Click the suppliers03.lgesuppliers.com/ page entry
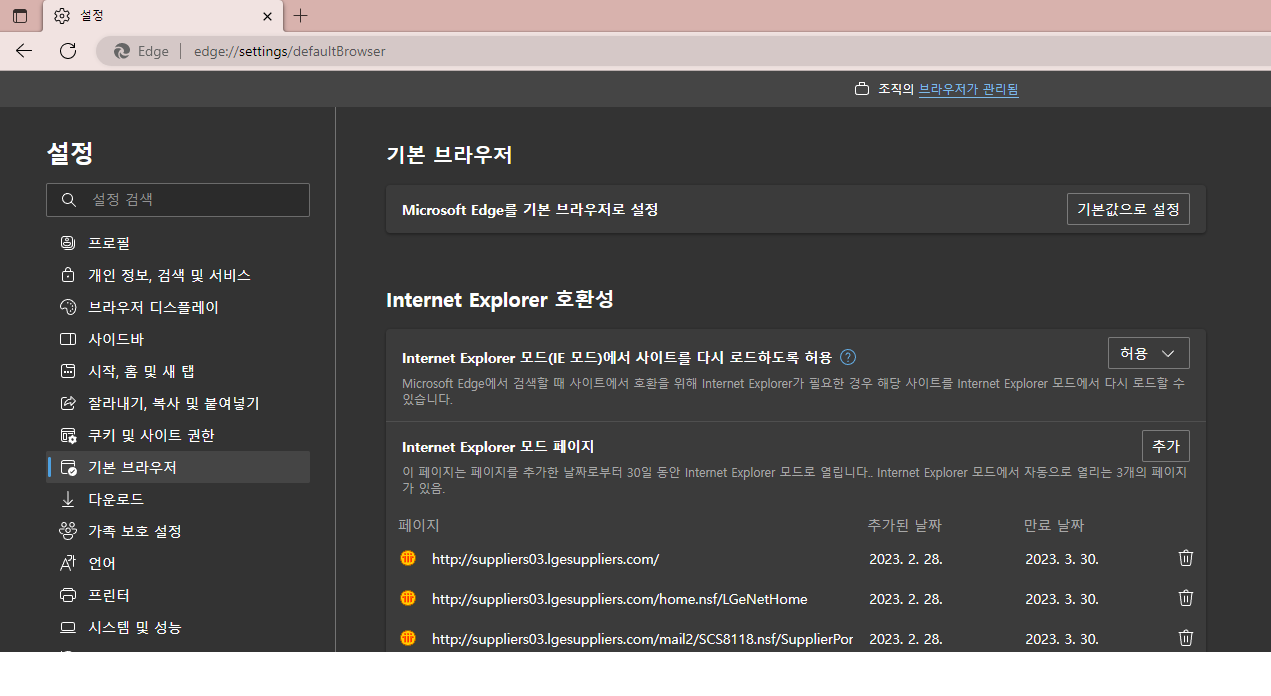1271x696 pixels. tap(545, 559)
